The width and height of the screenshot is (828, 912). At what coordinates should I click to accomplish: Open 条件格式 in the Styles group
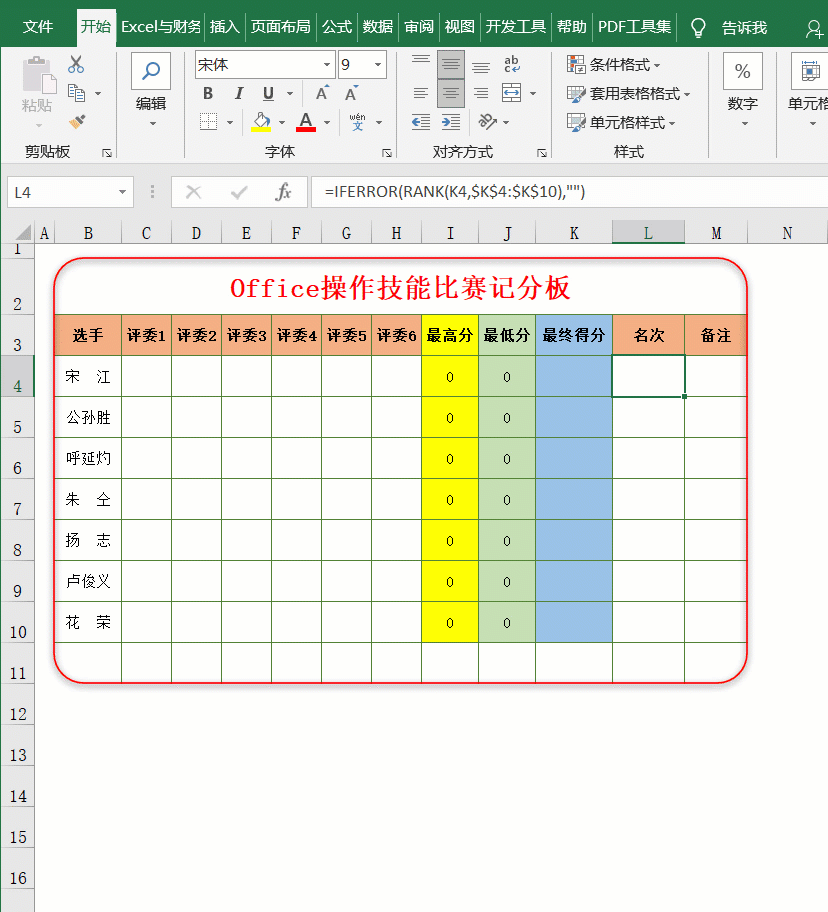pyautogui.click(x=614, y=63)
